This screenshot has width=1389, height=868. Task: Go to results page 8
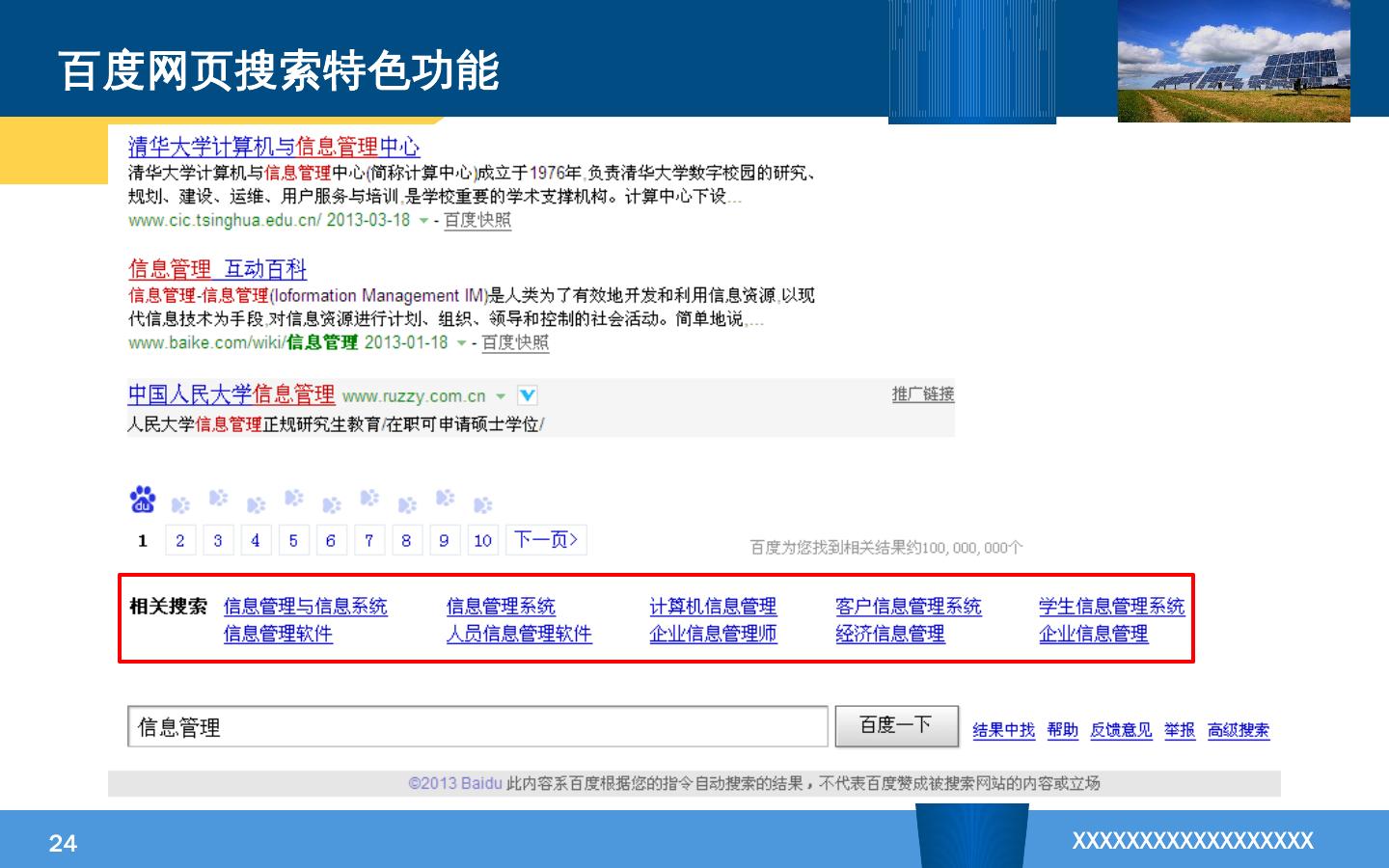406,540
